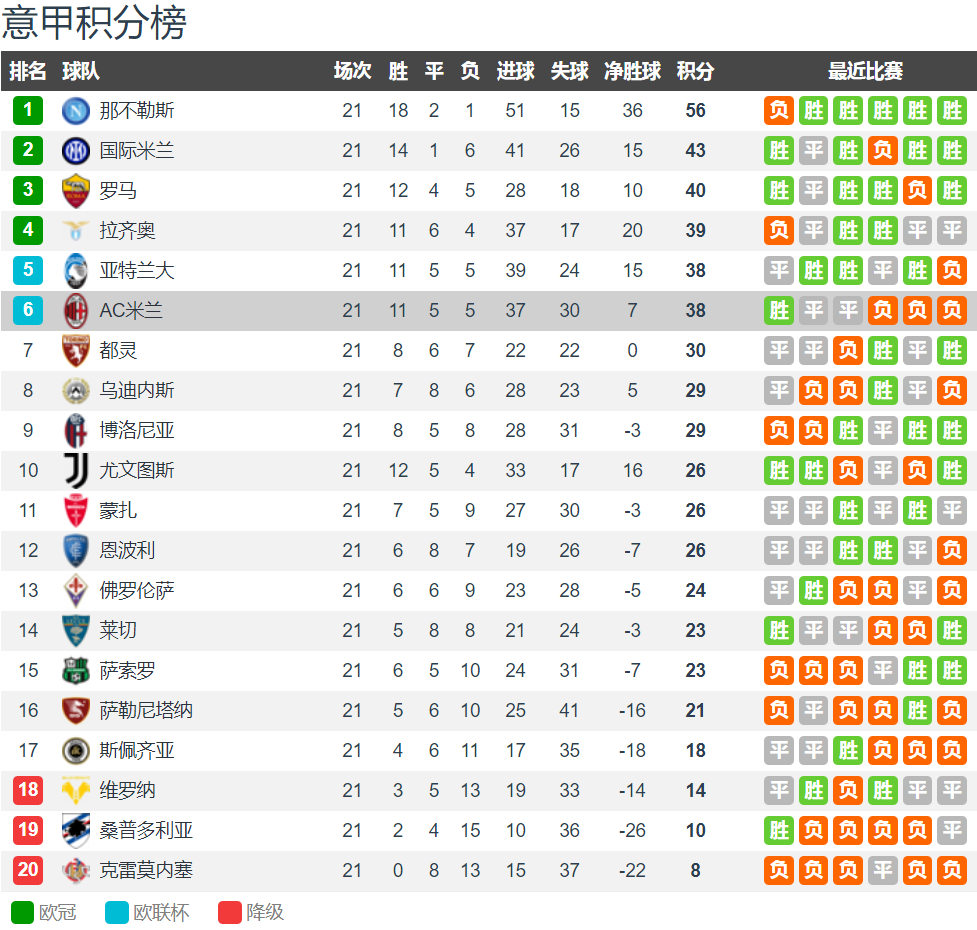Click the Sassuolo club badge
977x930 pixels.
tap(75, 670)
